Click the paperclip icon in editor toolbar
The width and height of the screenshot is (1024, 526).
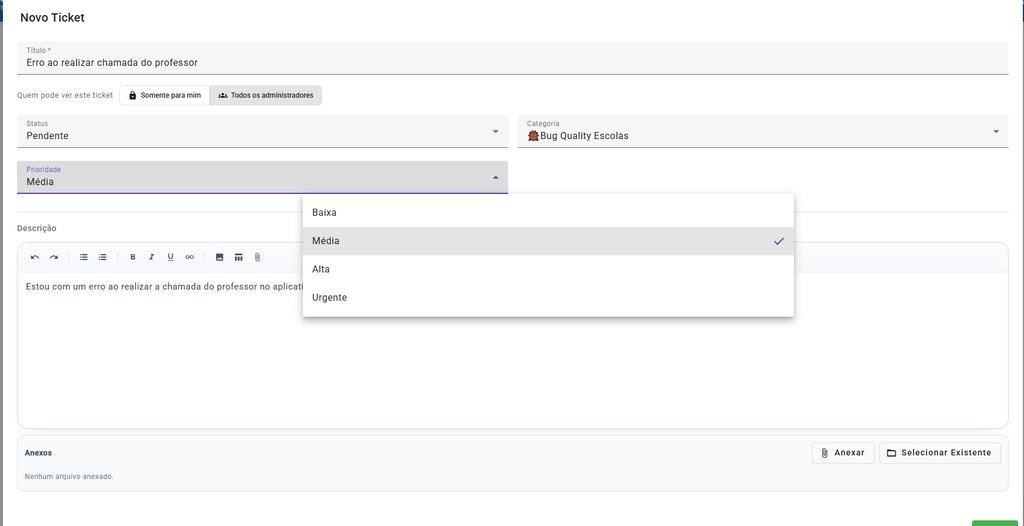click(x=257, y=257)
